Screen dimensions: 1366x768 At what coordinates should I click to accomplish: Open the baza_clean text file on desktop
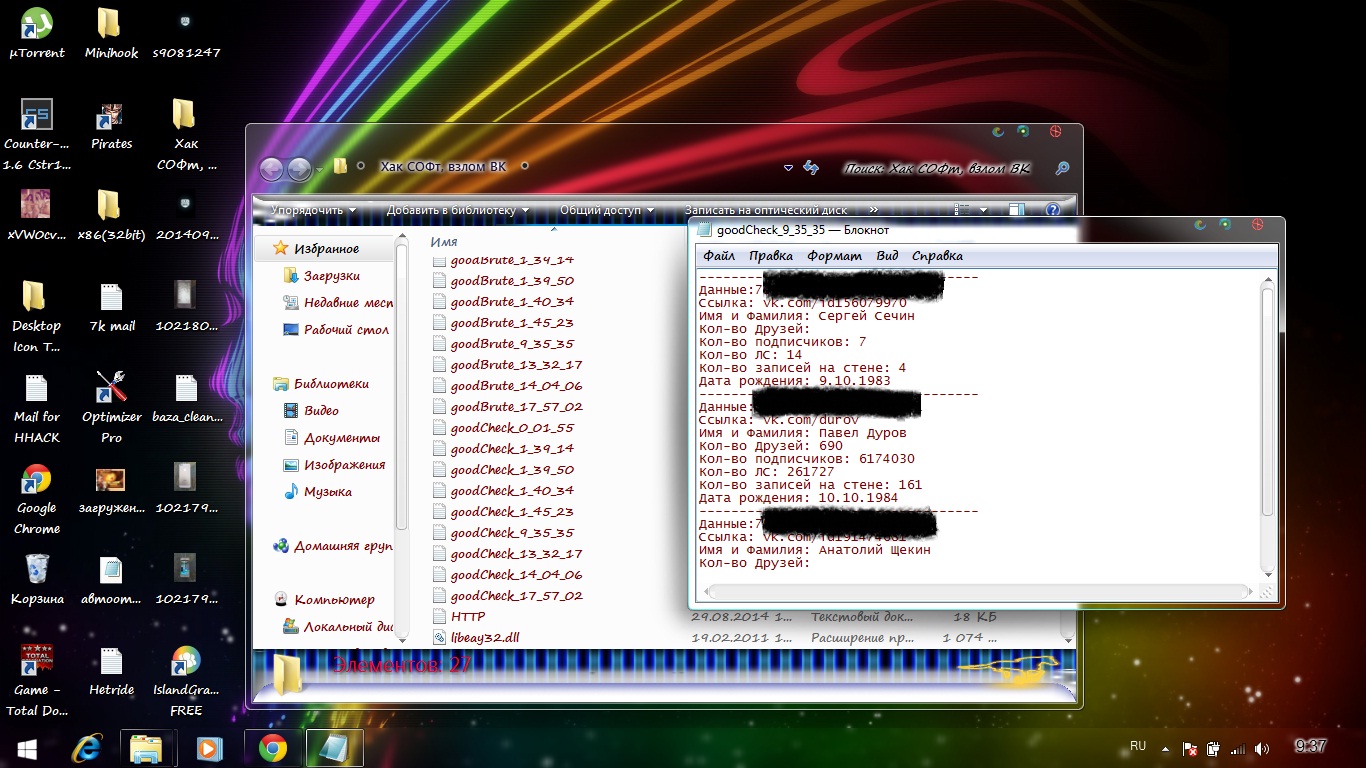tap(186, 397)
